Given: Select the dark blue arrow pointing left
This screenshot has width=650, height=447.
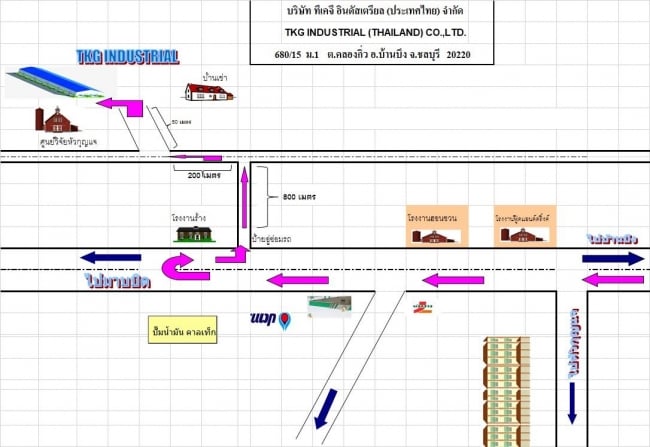Looking at the screenshot, I should pyautogui.click(x=110, y=257).
